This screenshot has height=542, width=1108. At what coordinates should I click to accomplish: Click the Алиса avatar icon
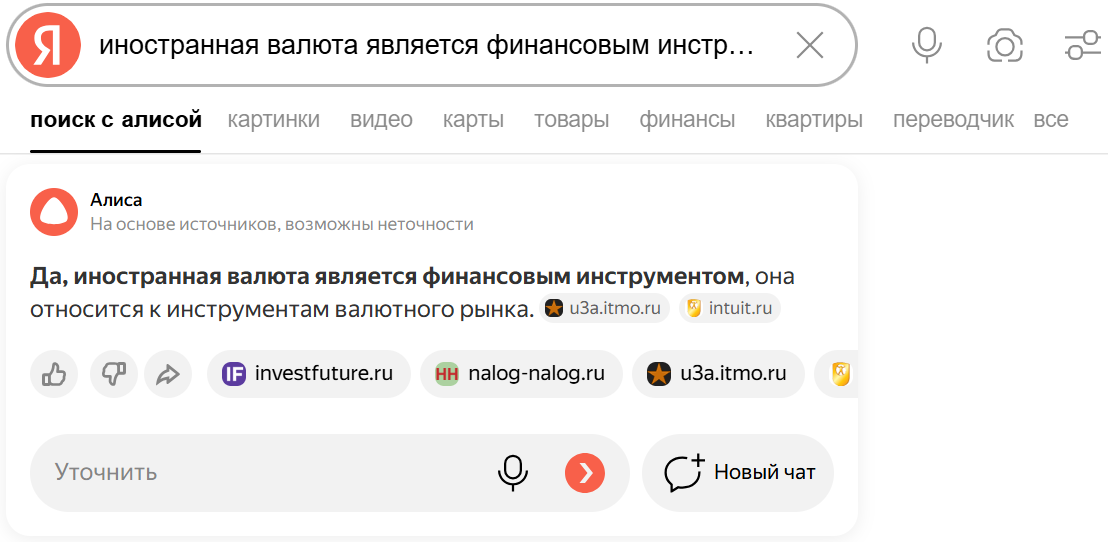tap(54, 212)
